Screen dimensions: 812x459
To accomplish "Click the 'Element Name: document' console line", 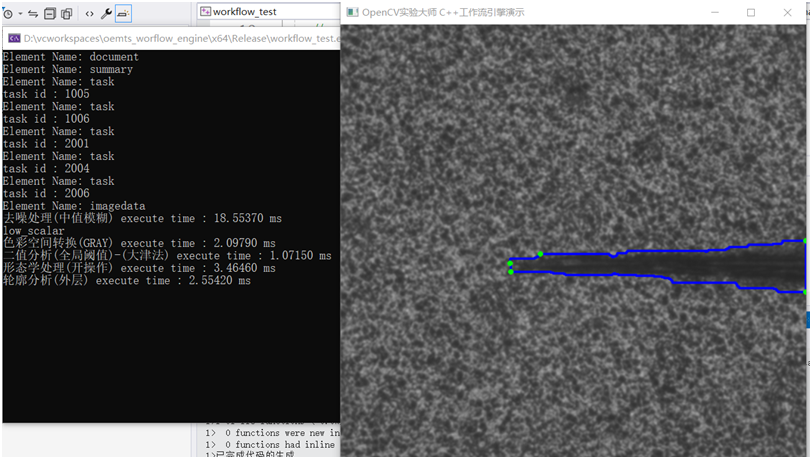I will [x=71, y=57].
